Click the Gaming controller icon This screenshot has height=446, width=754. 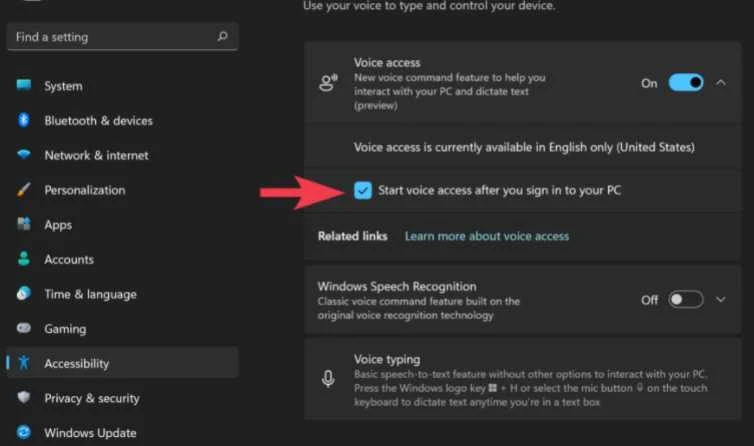click(x=24, y=328)
